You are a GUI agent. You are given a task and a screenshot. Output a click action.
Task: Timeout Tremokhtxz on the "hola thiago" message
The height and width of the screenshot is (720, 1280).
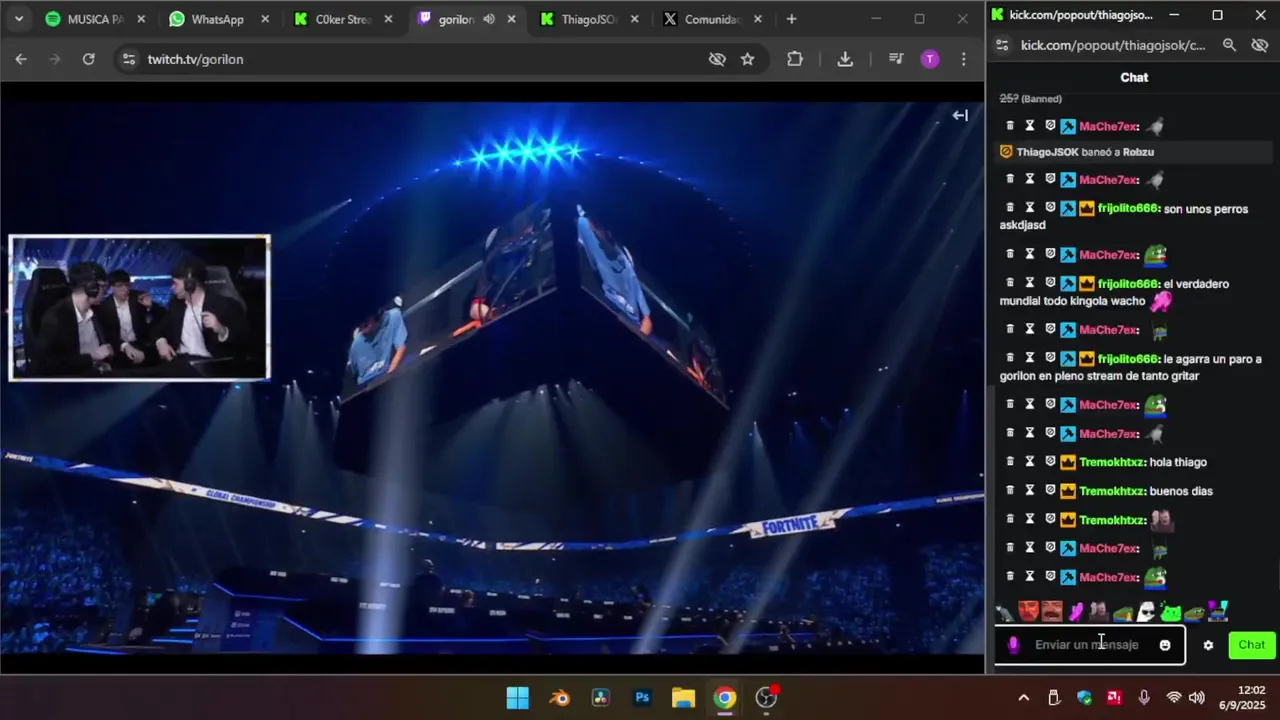tap(1029, 462)
